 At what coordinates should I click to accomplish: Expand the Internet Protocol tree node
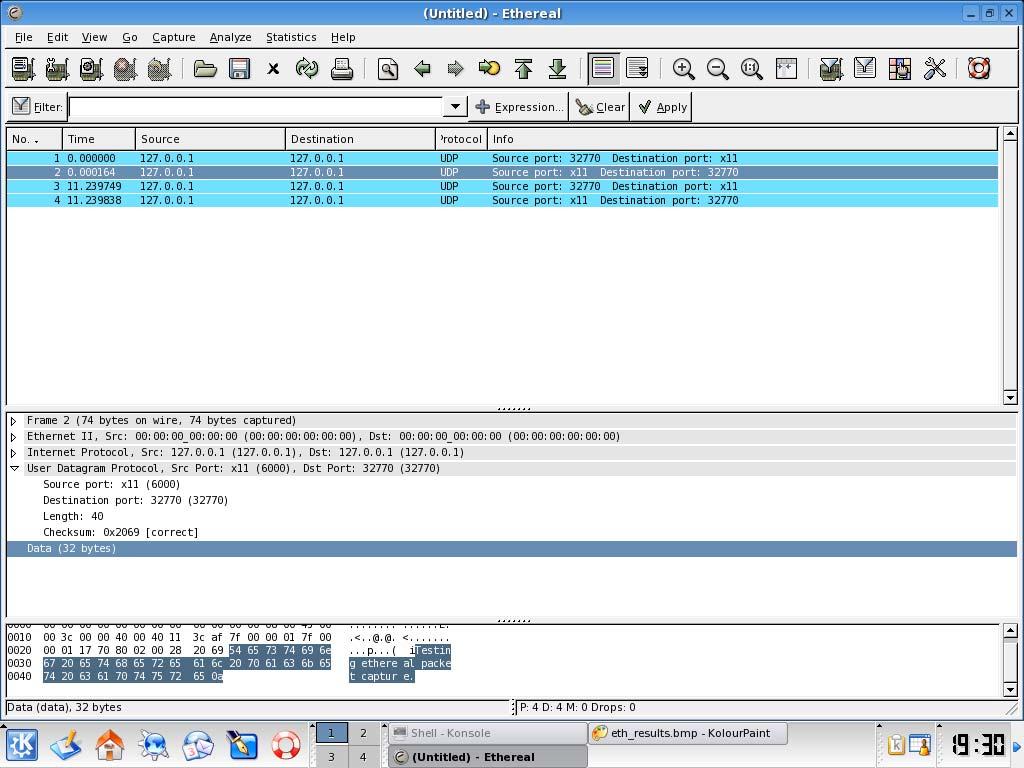(x=14, y=453)
